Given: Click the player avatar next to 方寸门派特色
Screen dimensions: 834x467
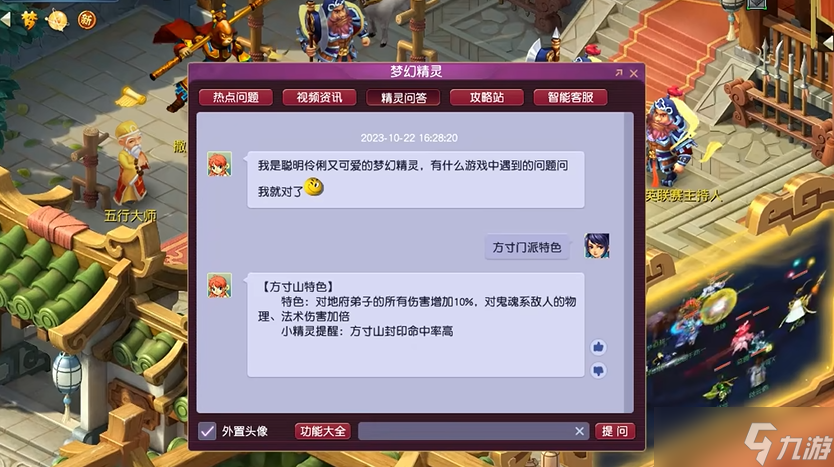Looking at the screenshot, I should 597,246.
